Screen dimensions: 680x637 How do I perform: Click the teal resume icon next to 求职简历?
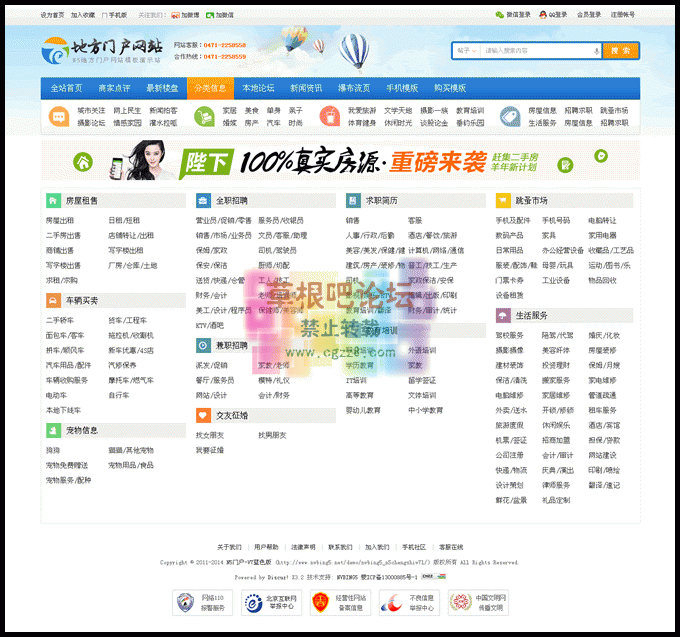coord(353,201)
